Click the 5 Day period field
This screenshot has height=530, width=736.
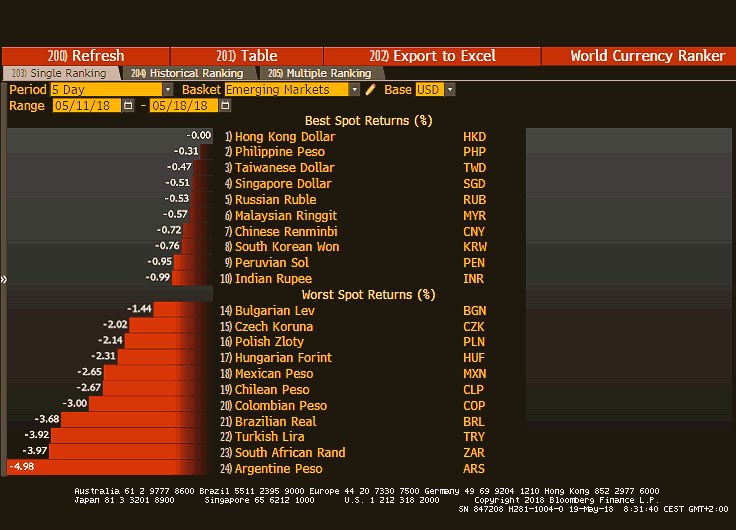pyautogui.click(x=107, y=90)
